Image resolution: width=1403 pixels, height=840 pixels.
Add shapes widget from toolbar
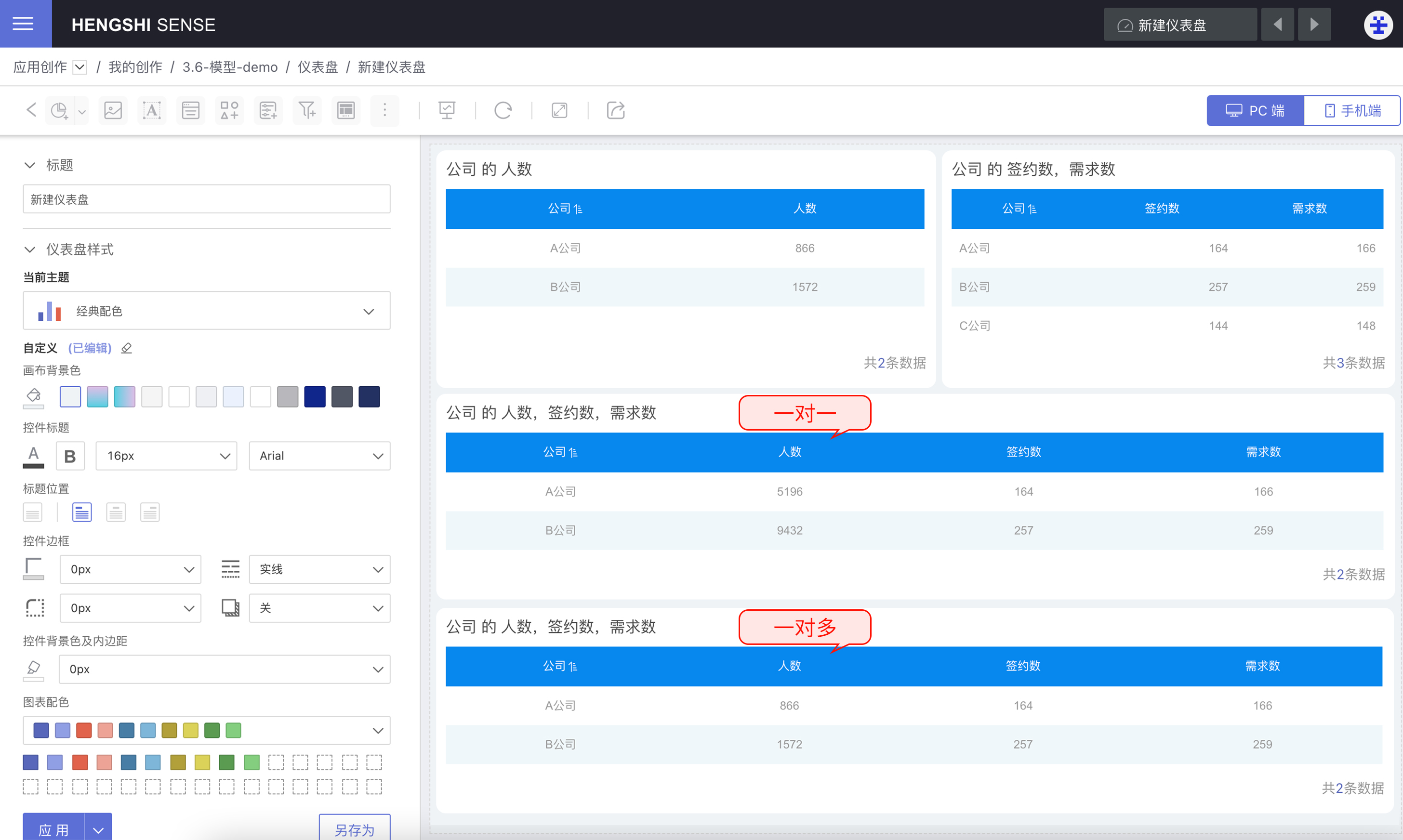click(229, 110)
